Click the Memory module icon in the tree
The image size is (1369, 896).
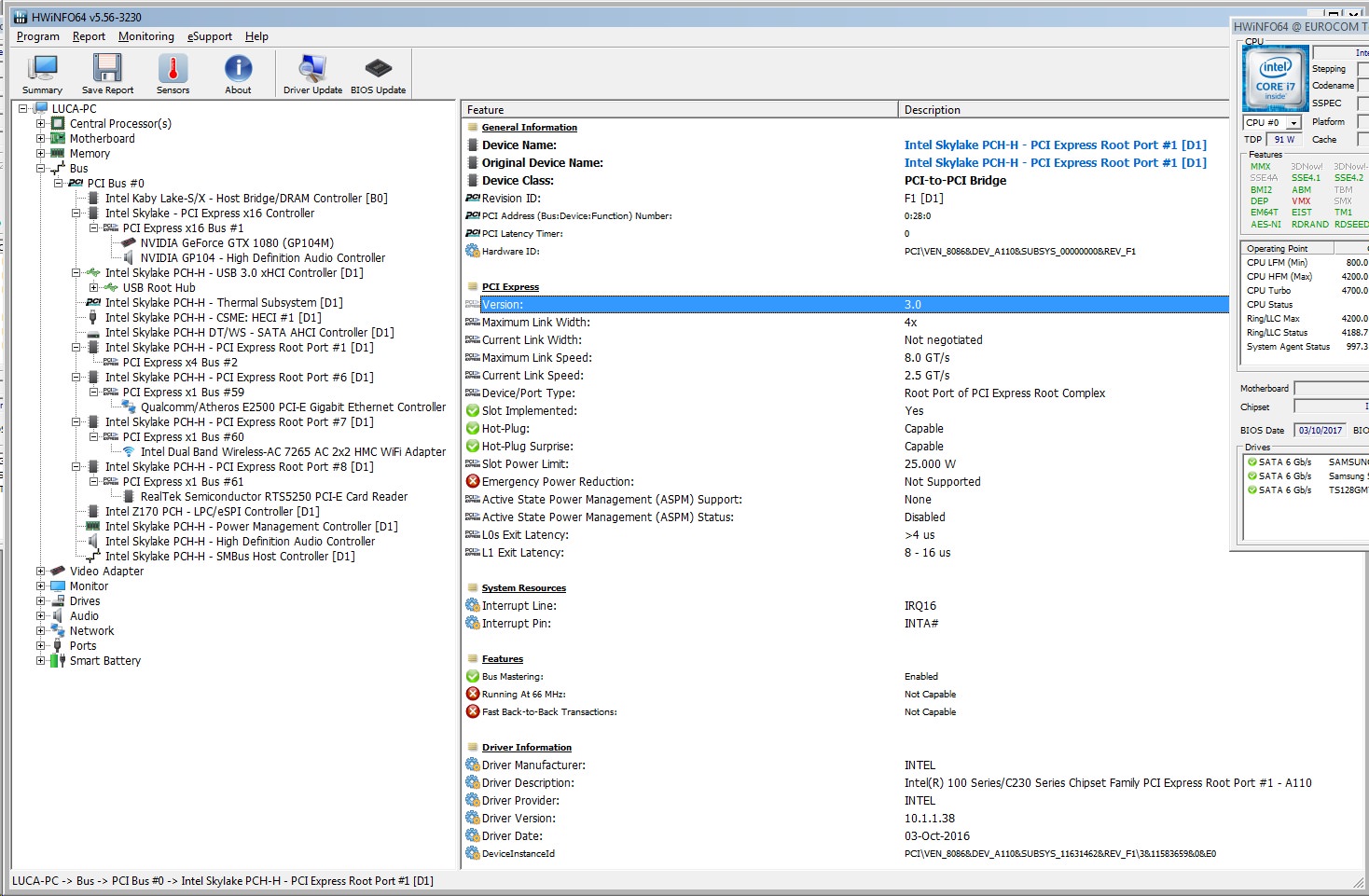58,153
